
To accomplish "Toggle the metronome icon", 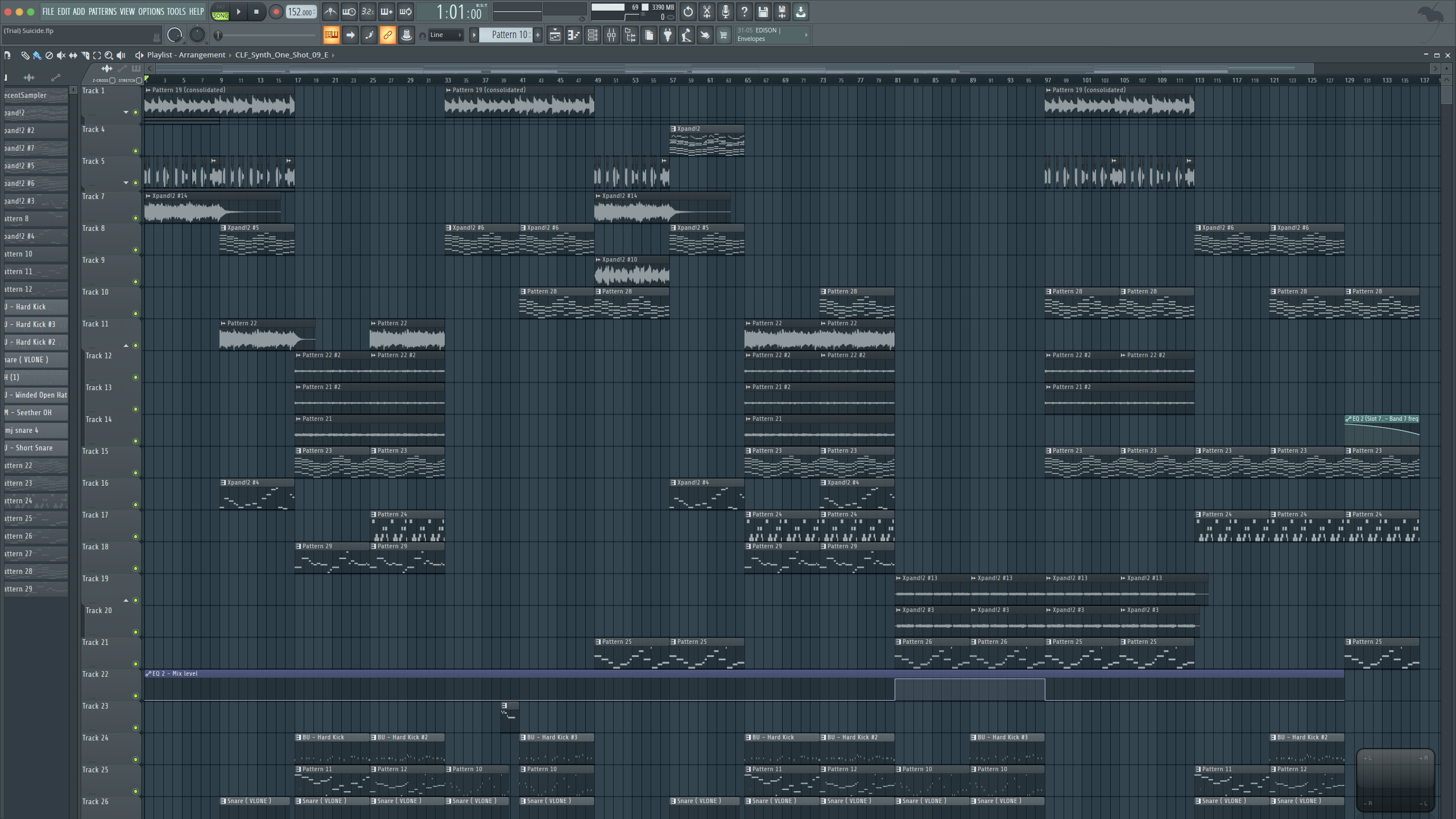I will [330, 11].
